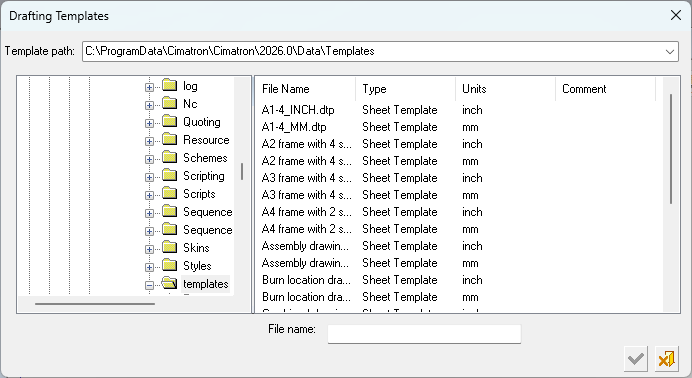Expand the log folder node
Viewport: 692px width, 378px height.
pyautogui.click(x=149, y=87)
